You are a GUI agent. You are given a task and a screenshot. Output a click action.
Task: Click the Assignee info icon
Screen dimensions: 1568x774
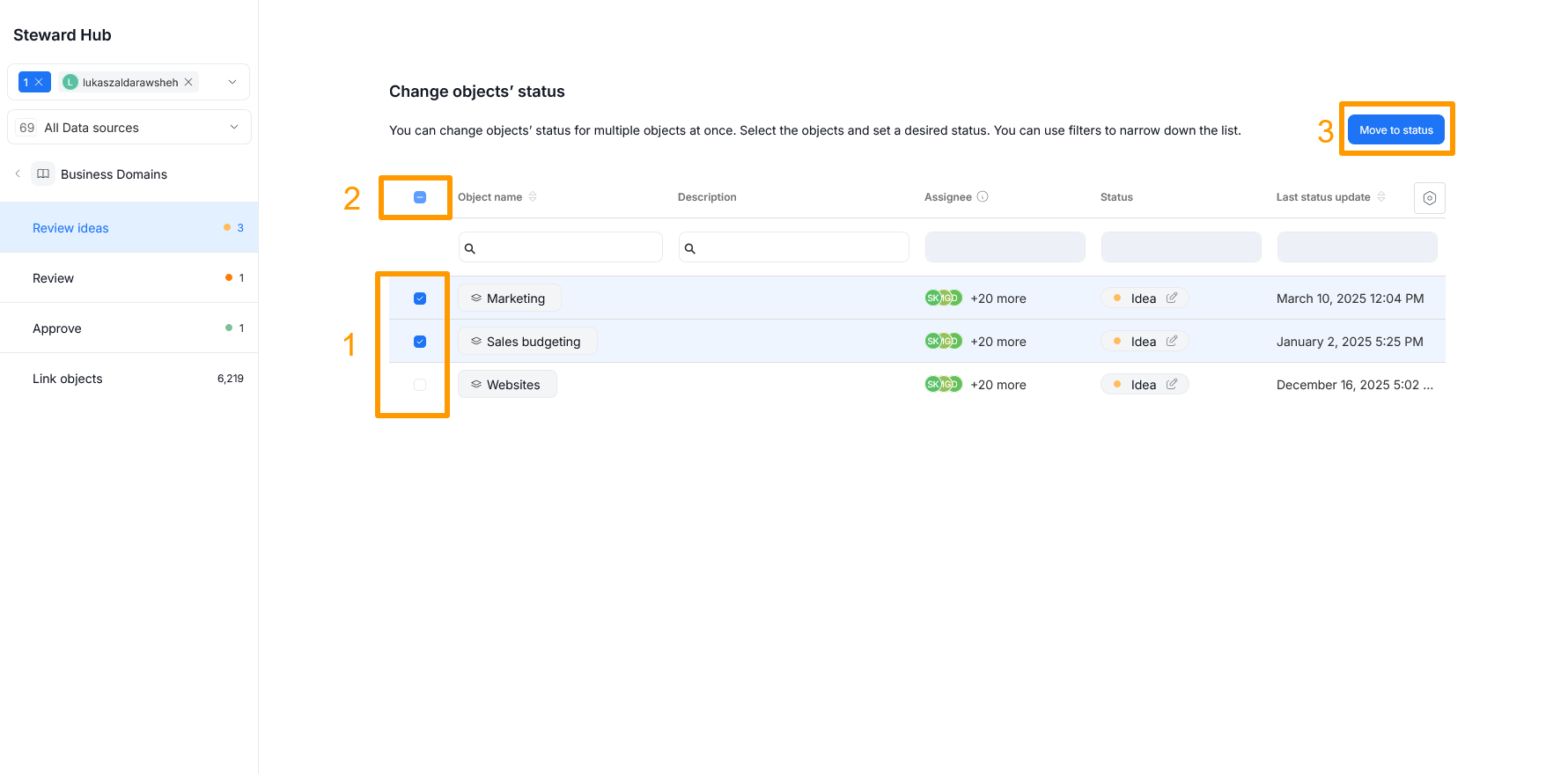pos(983,196)
